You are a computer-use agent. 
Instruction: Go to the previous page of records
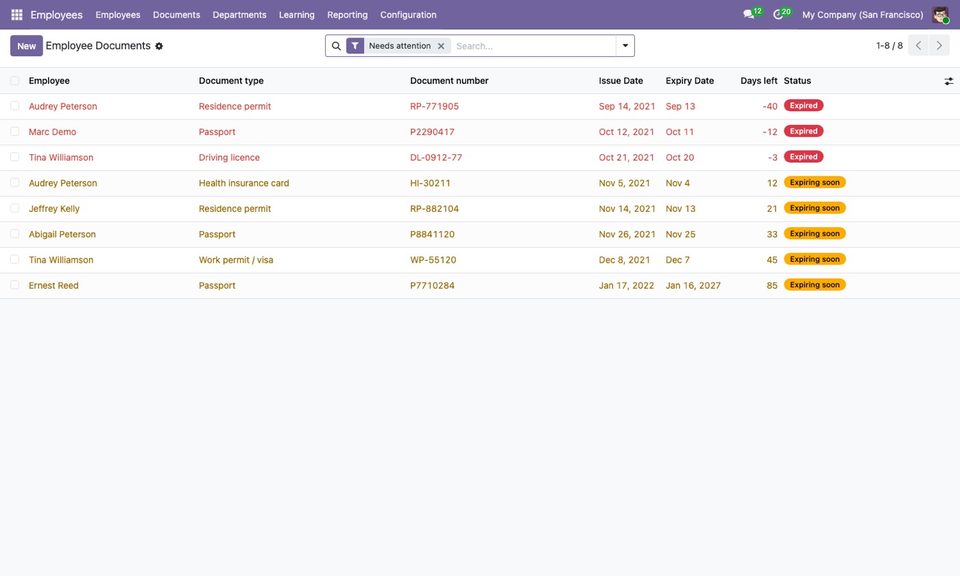pyautogui.click(x=918, y=45)
